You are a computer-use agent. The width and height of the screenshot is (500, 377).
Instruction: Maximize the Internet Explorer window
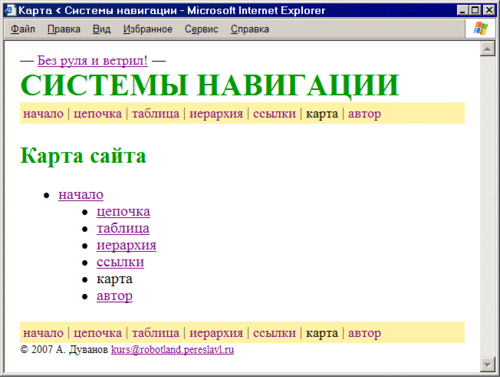(x=475, y=10)
